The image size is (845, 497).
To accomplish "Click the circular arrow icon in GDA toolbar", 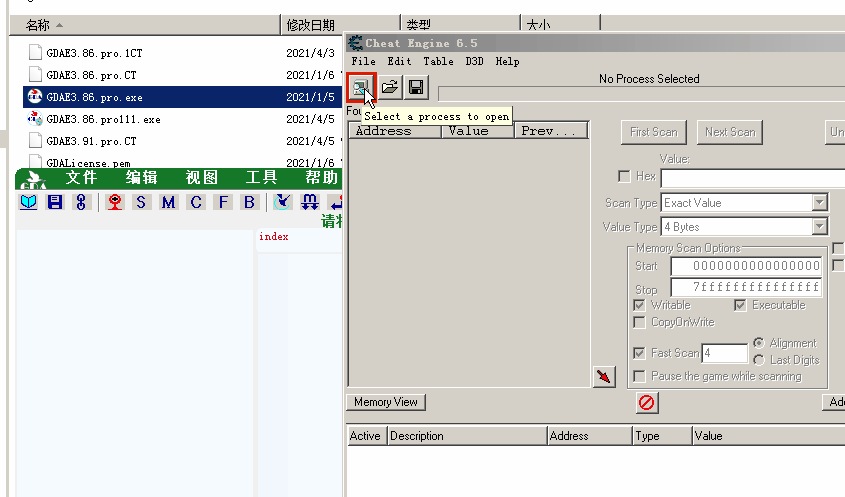I will [282, 203].
